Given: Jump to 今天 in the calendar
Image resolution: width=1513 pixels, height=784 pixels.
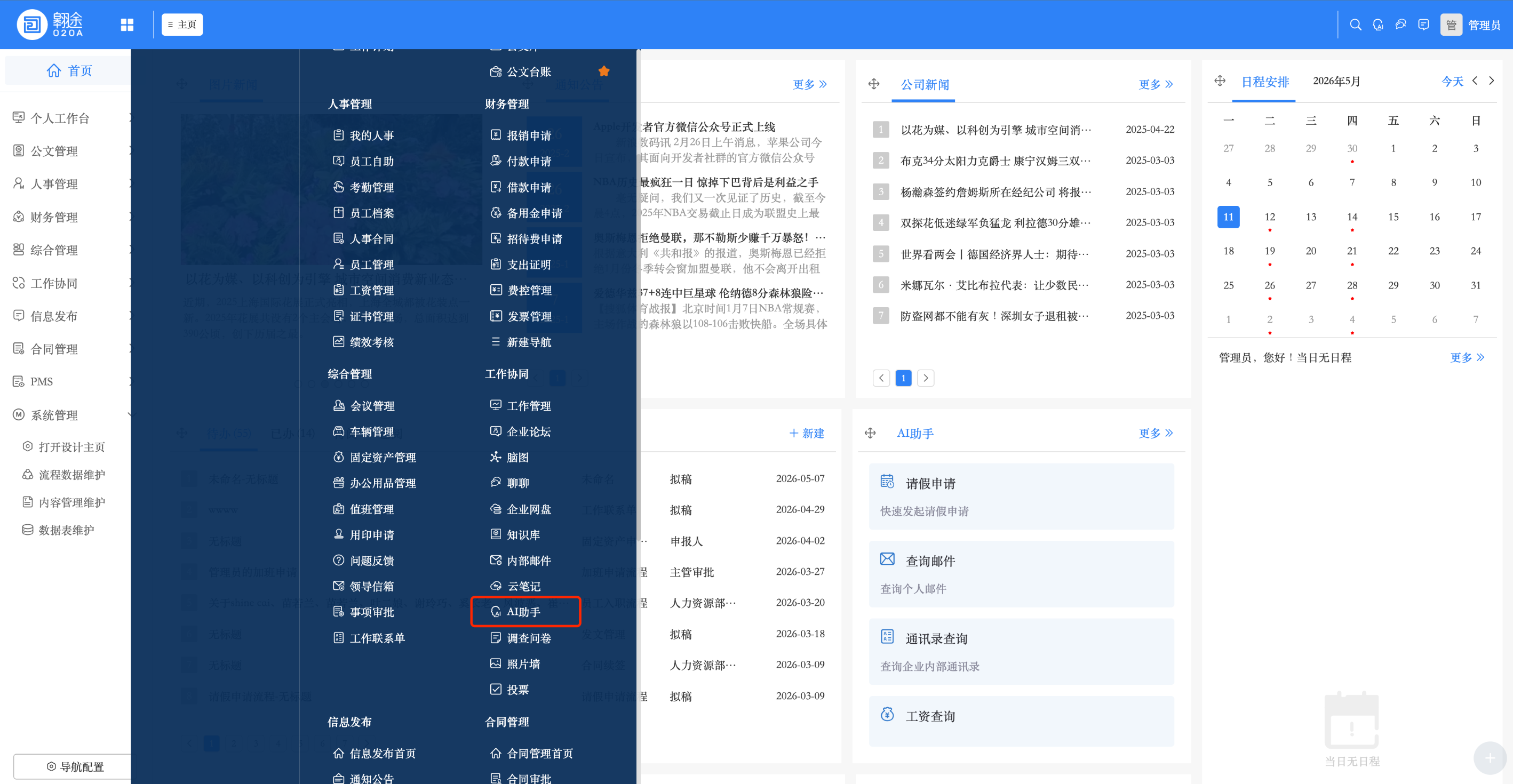Looking at the screenshot, I should [x=1452, y=81].
